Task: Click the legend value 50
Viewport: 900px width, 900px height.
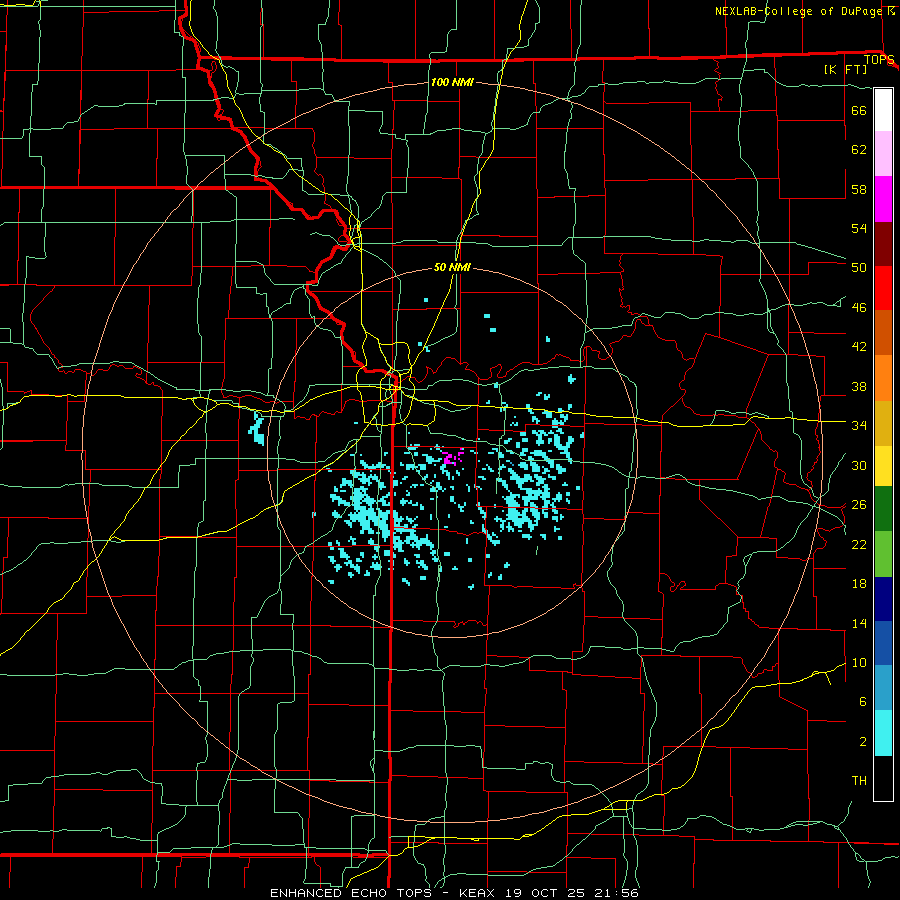Action: pos(859,268)
